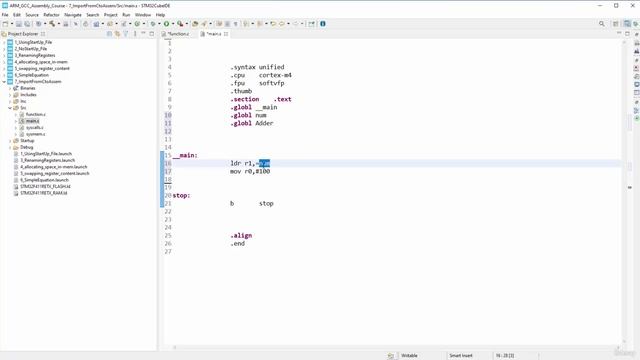Expand the Binaries node
Viewport: 640px width, 360px height.
(10, 88)
